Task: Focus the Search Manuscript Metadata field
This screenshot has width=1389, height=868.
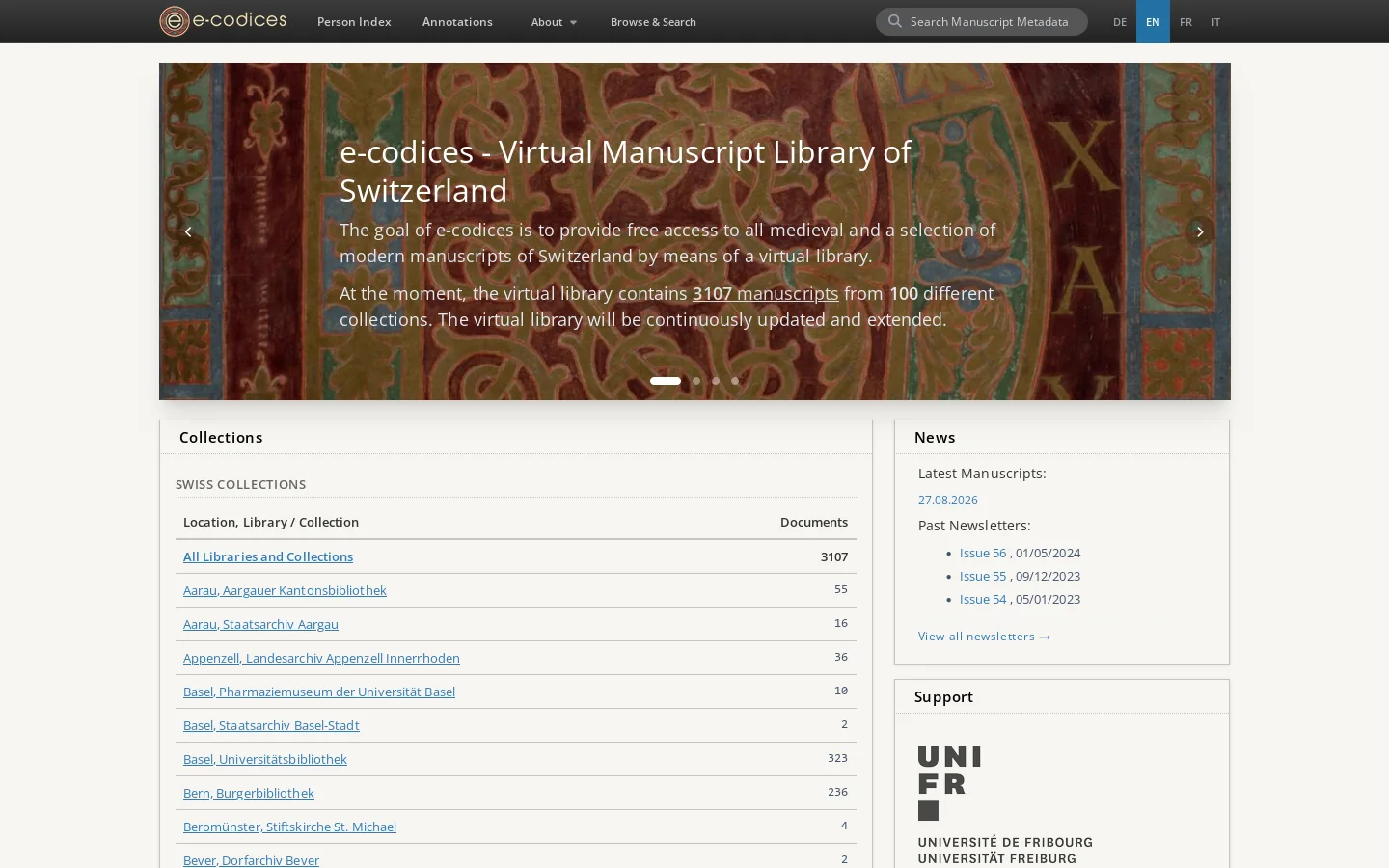Action: [982, 21]
